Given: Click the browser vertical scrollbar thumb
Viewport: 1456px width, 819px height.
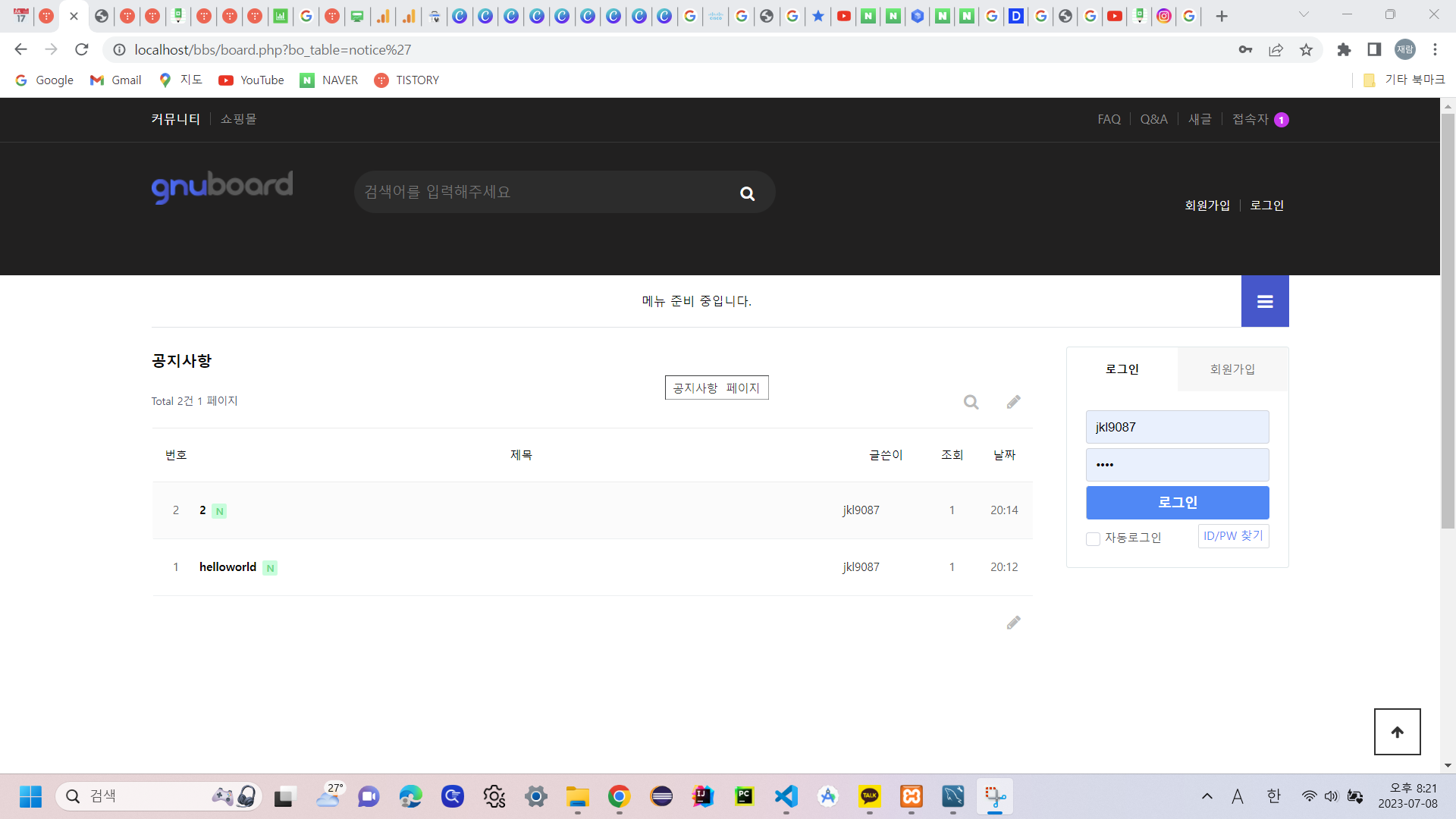Looking at the screenshot, I should [x=1448, y=318].
